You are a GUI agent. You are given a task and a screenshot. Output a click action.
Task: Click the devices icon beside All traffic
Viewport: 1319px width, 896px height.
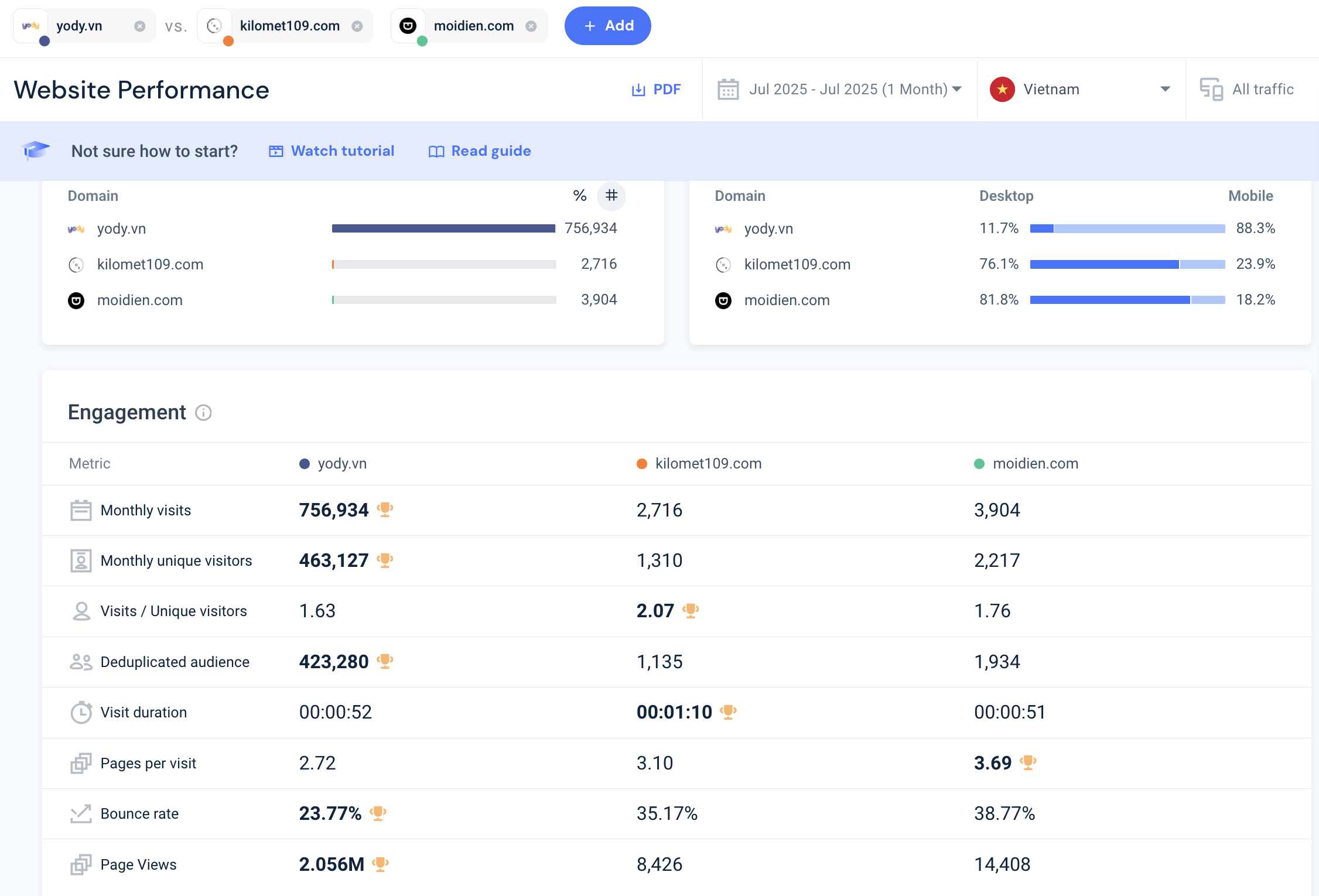click(x=1211, y=90)
